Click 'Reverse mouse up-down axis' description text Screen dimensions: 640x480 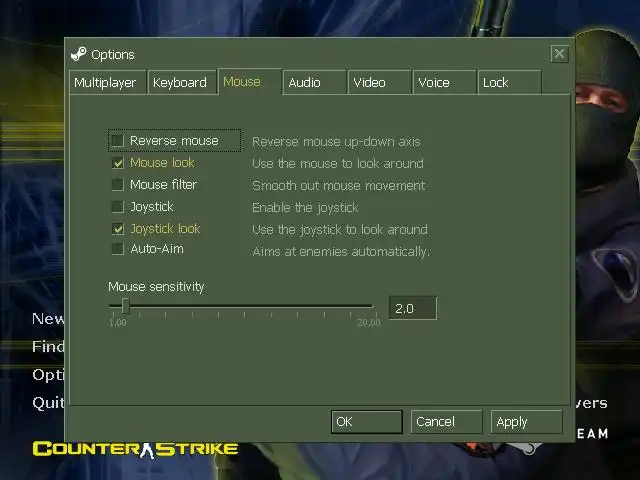pyautogui.click(x=336, y=142)
